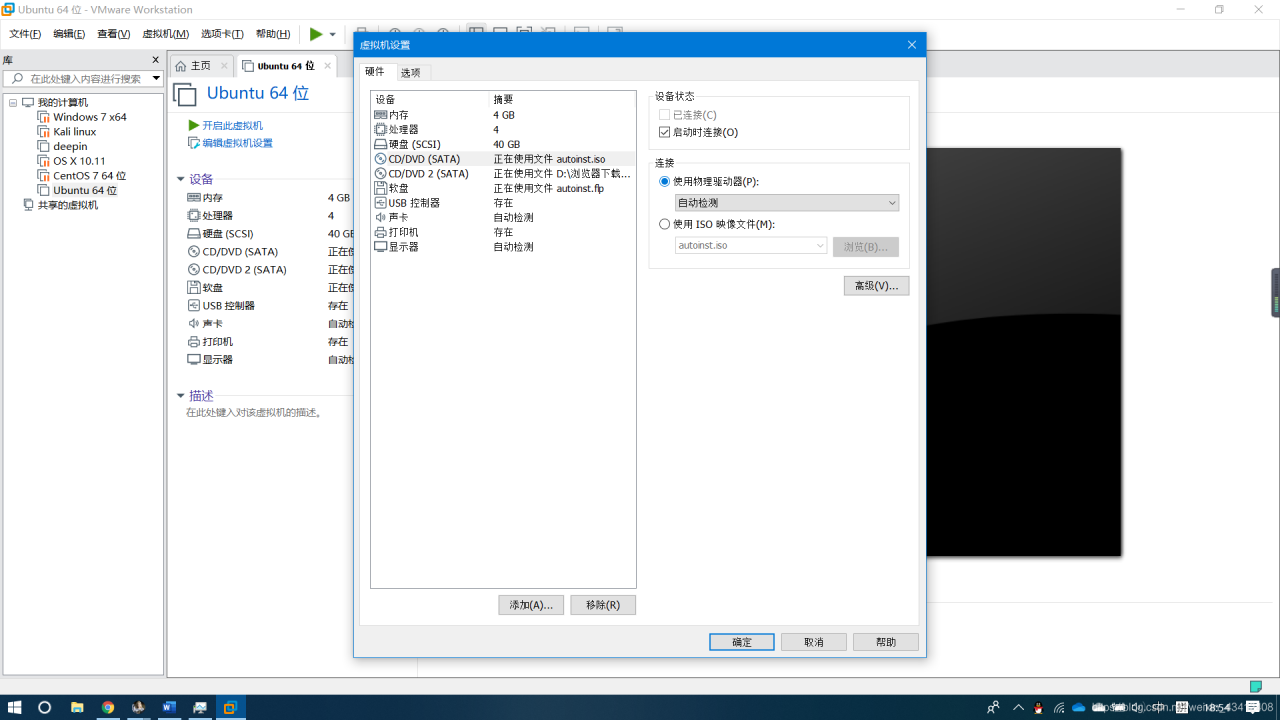Toggle the 启动时连接(O) checkbox
Image resolution: width=1280 pixels, height=720 pixels.
664,132
